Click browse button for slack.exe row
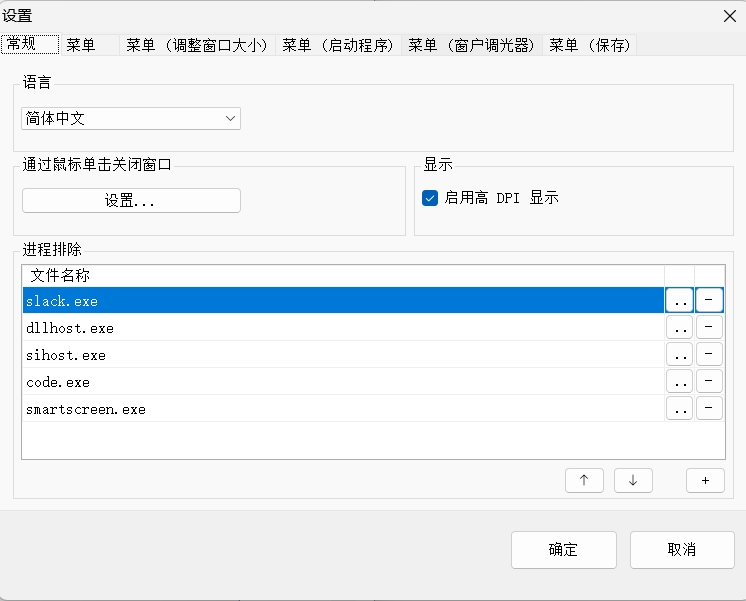This screenshot has width=746, height=601. [679, 301]
